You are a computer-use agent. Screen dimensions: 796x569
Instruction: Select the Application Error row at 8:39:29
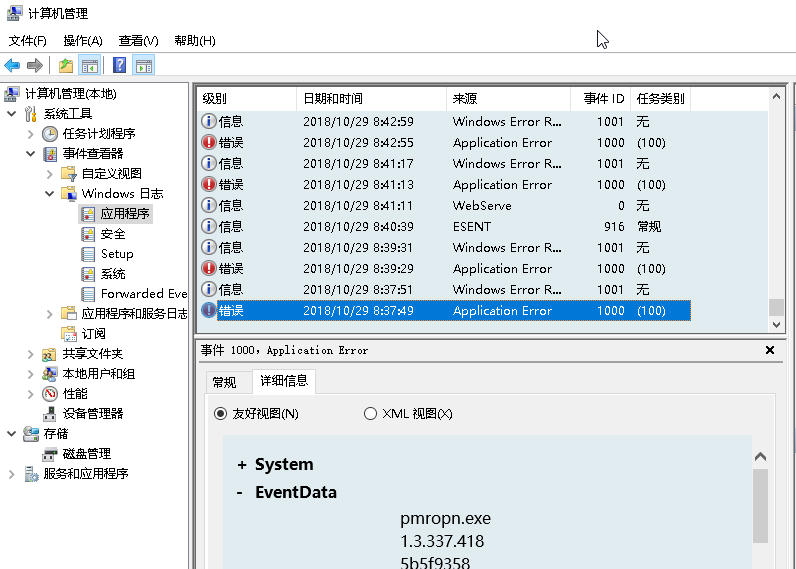click(x=444, y=269)
